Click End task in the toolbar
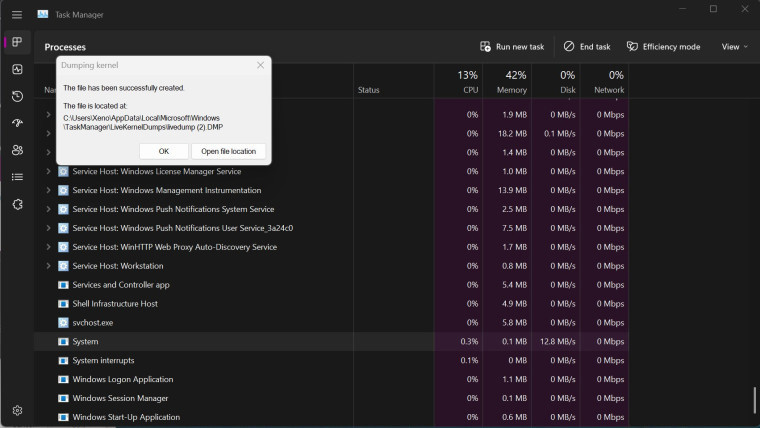This screenshot has height=428, width=760. click(587, 47)
